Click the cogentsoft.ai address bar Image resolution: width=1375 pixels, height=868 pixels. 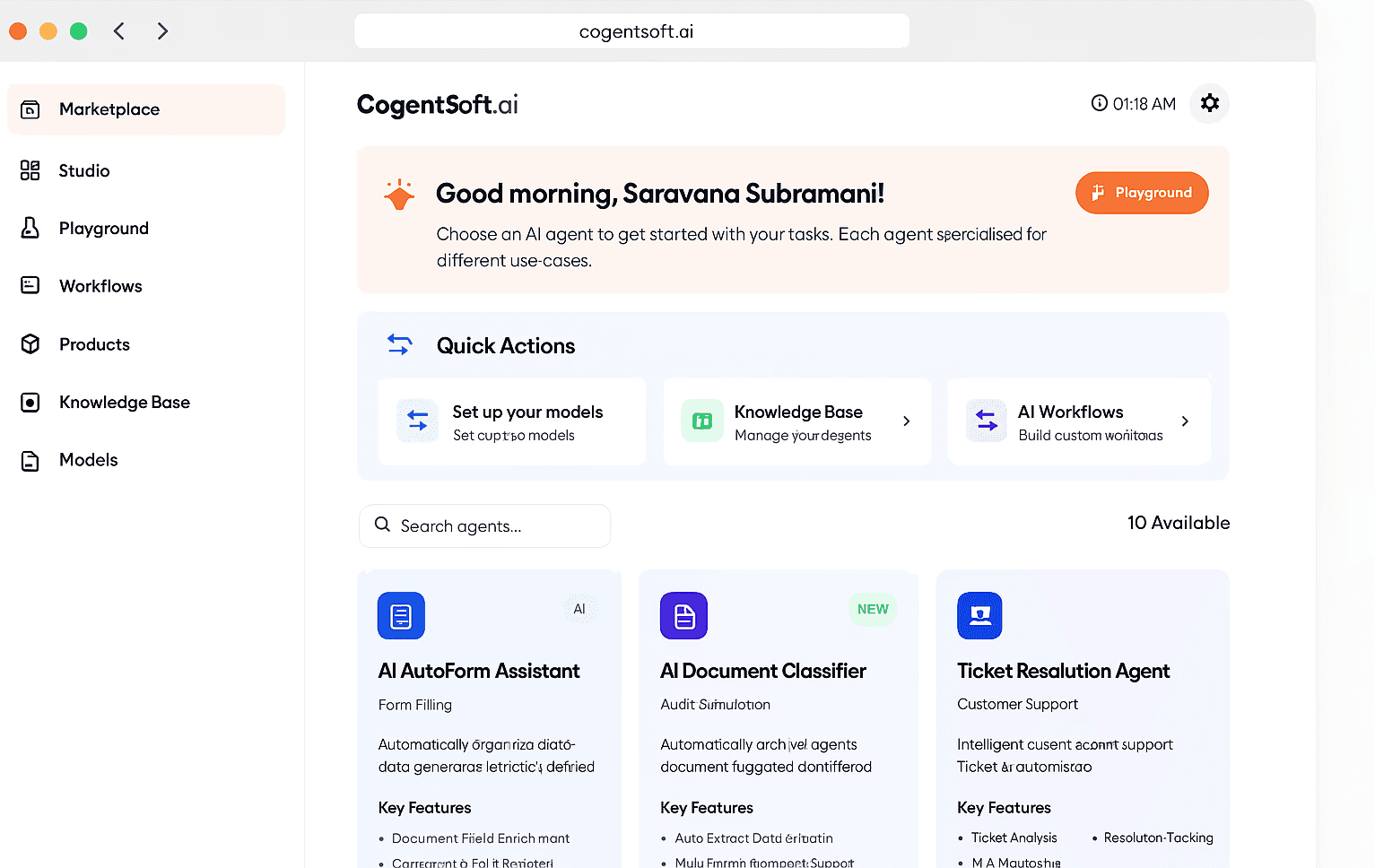pyautogui.click(x=632, y=31)
